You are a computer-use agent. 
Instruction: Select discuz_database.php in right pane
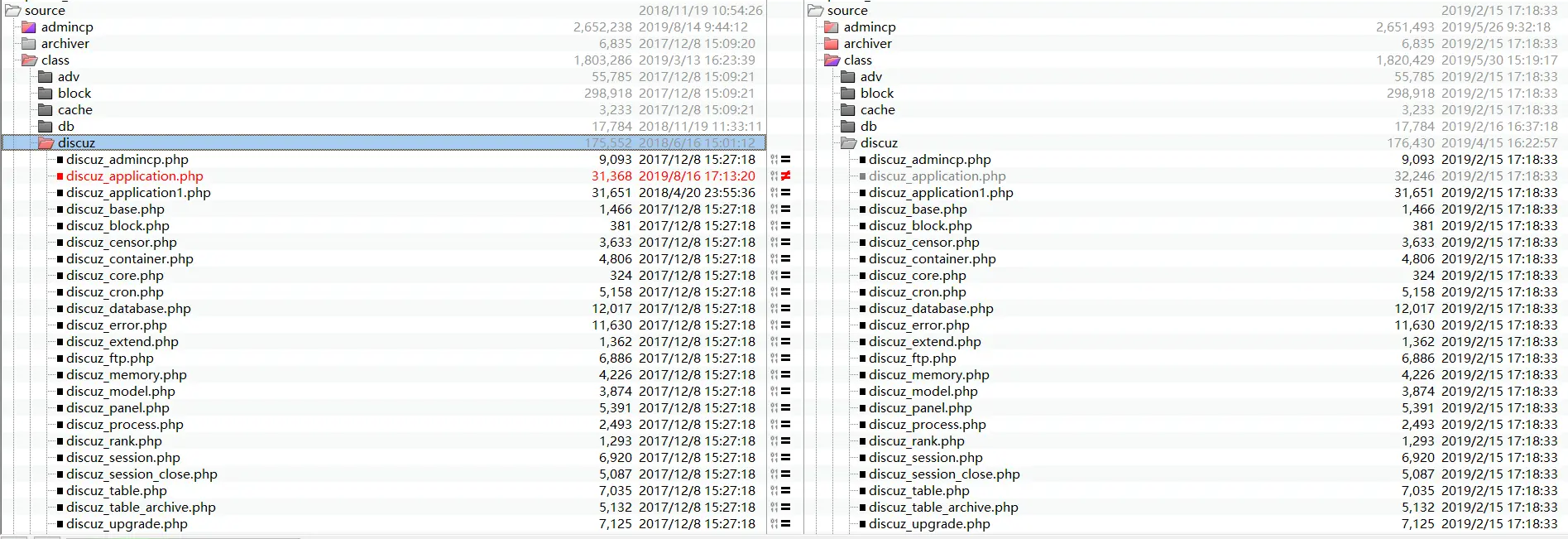click(931, 309)
